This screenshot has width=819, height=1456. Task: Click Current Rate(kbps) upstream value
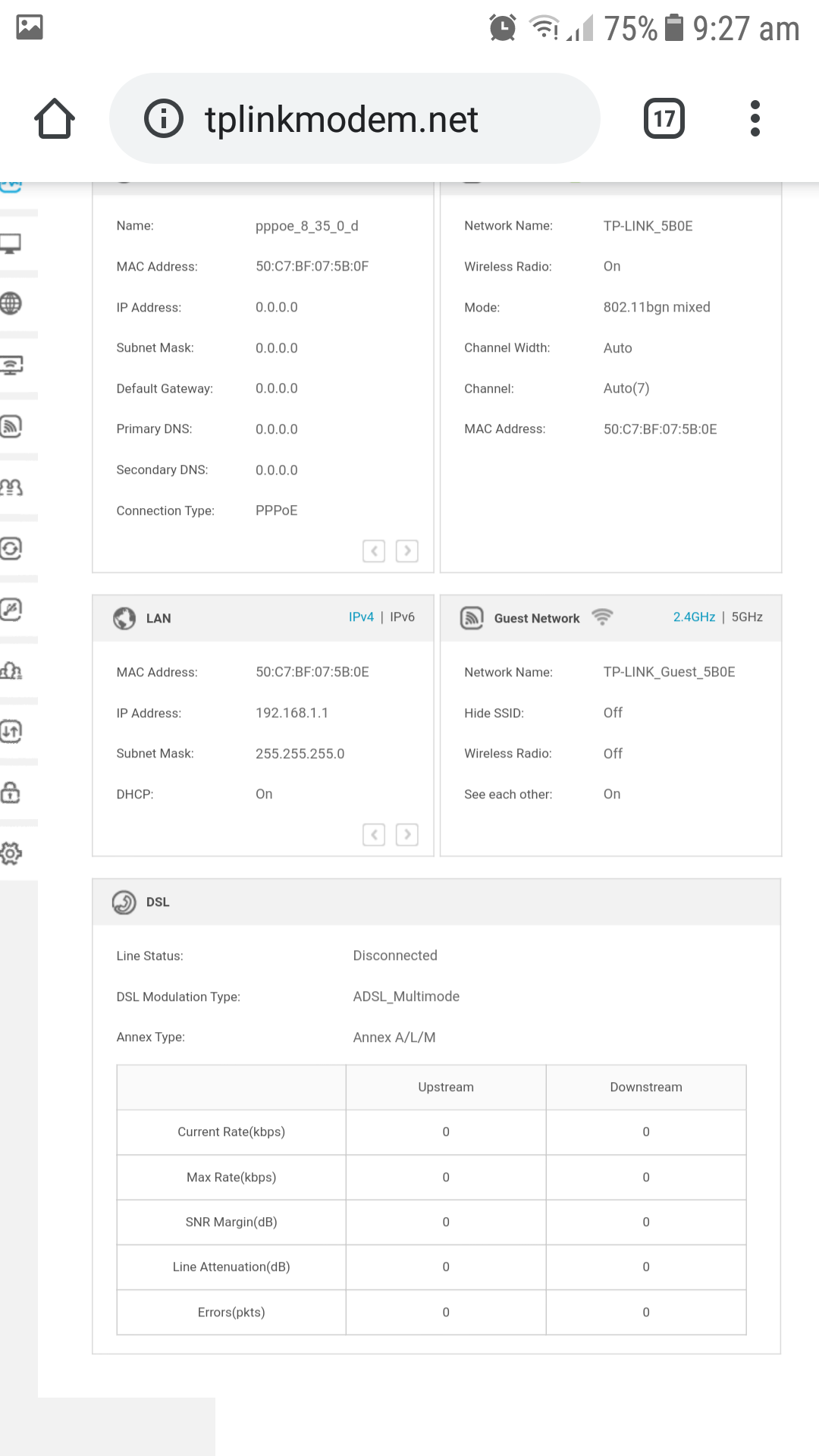446,1132
